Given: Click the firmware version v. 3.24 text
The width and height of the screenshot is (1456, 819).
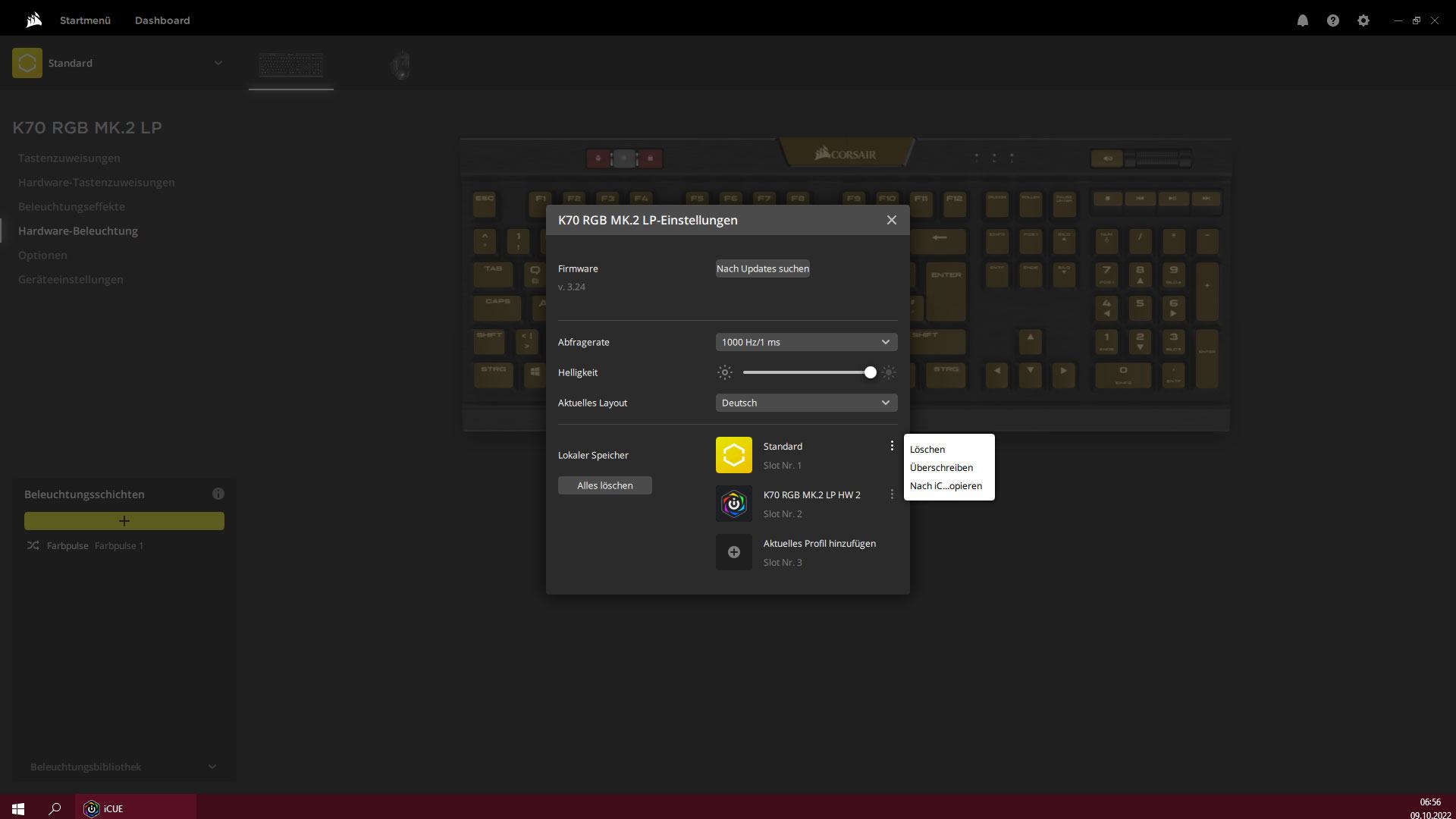Looking at the screenshot, I should click(572, 287).
